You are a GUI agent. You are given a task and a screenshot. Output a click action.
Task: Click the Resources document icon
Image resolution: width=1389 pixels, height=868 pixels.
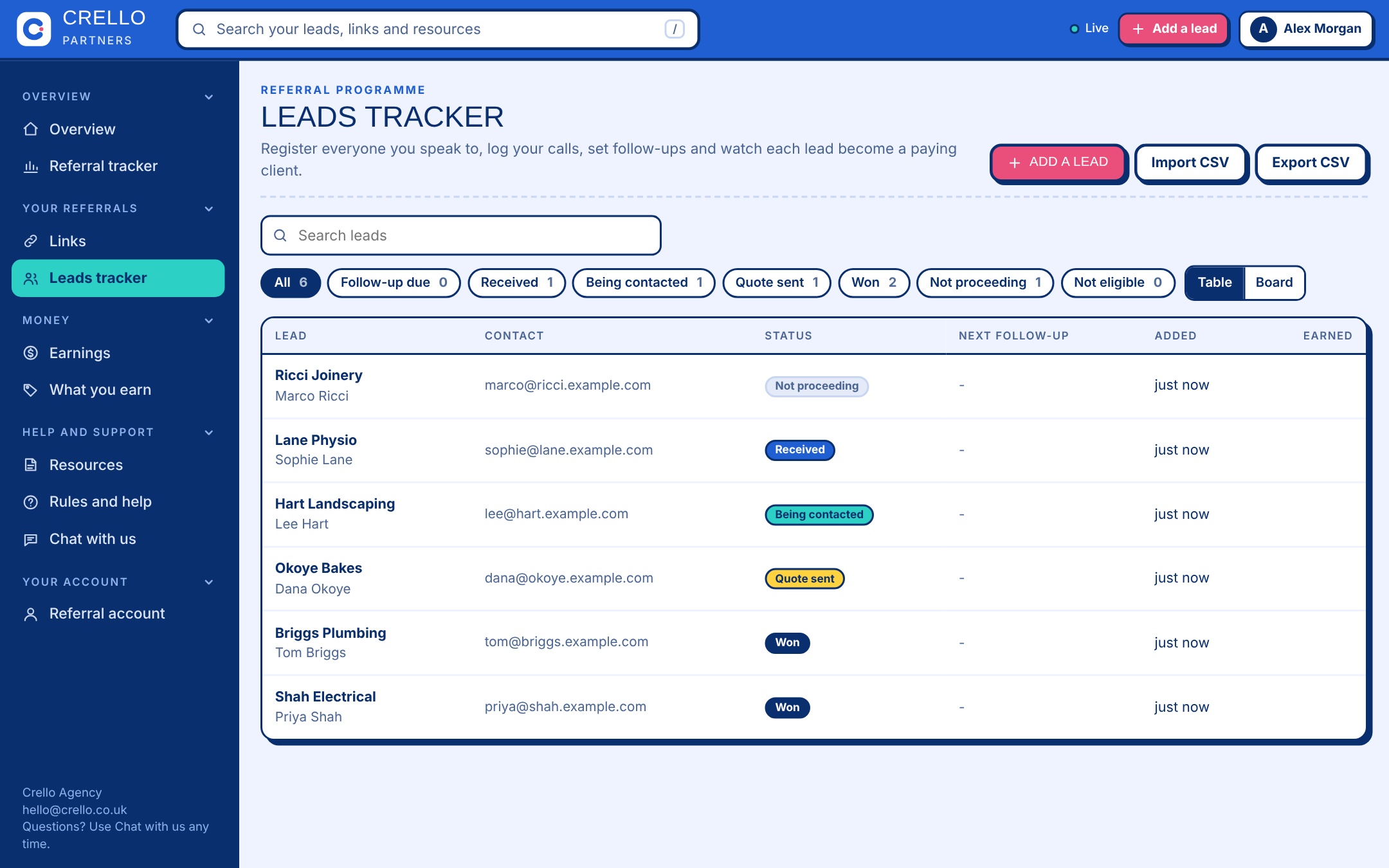coord(30,465)
